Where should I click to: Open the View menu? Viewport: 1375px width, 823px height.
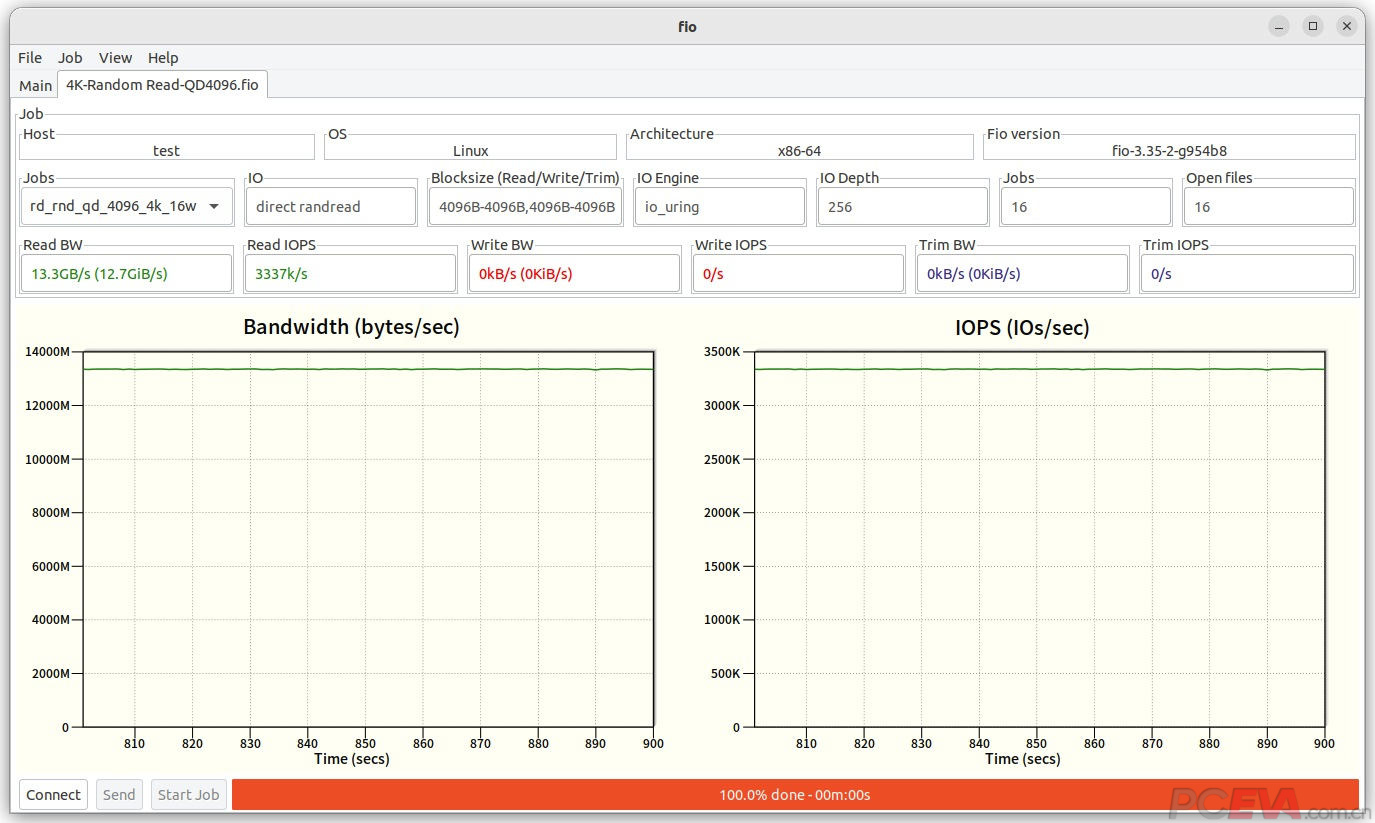pos(116,58)
